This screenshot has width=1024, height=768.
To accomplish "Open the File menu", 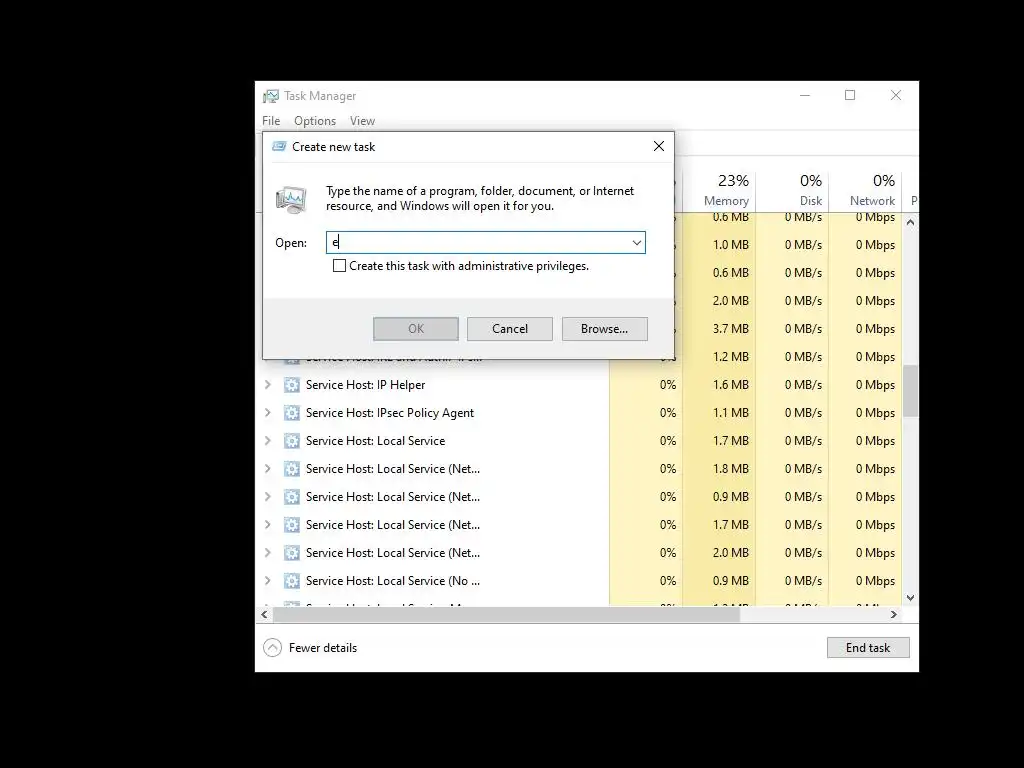I will [271, 121].
